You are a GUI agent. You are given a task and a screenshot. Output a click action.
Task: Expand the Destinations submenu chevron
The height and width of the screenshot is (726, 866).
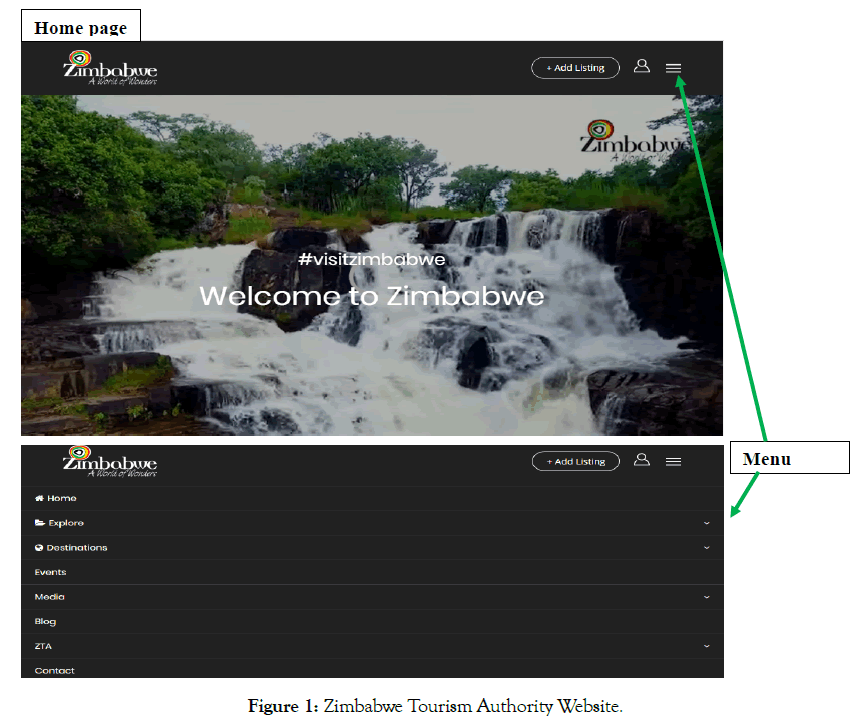point(706,548)
